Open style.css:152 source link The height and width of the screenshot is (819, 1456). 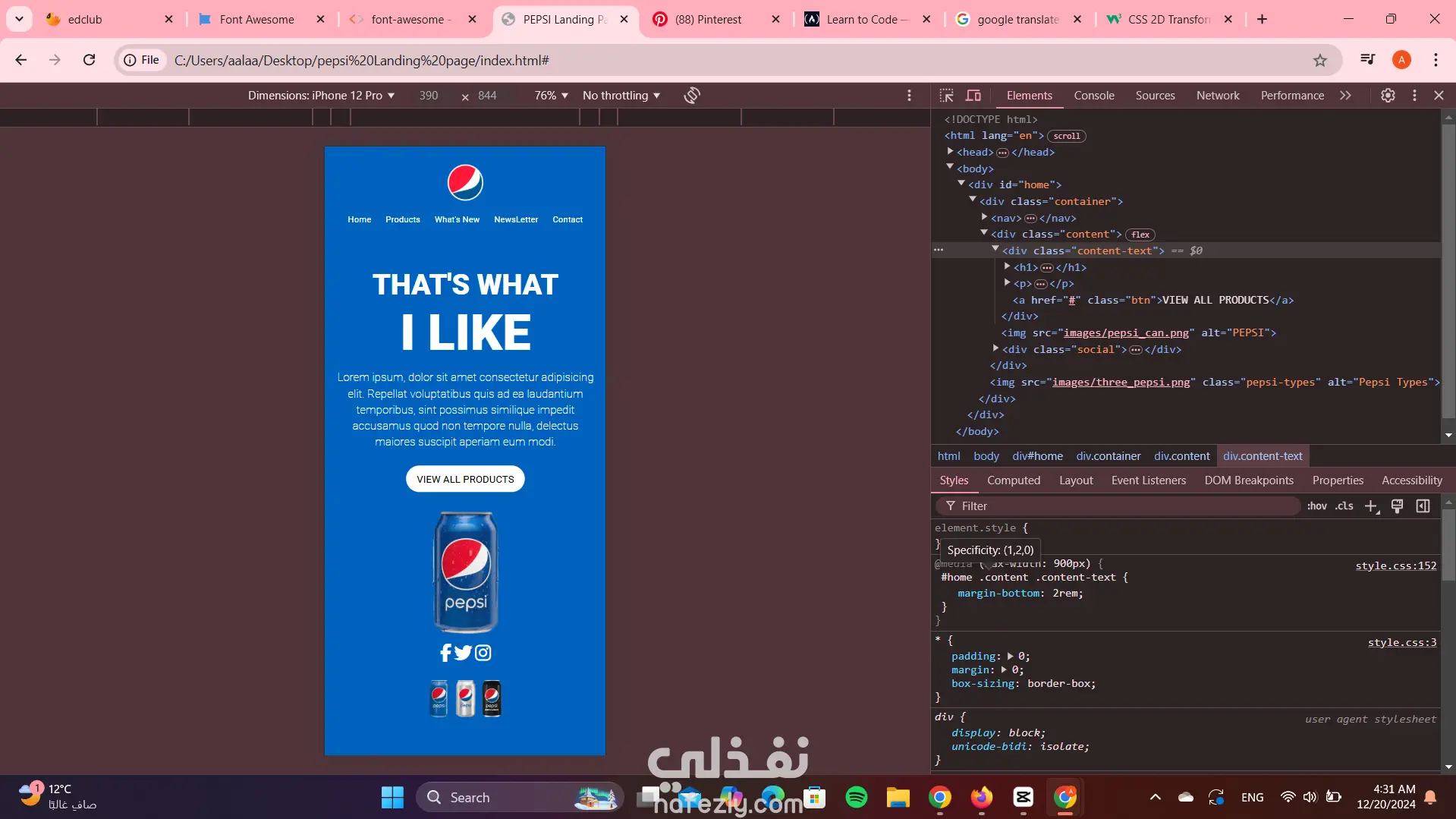[1396, 565]
